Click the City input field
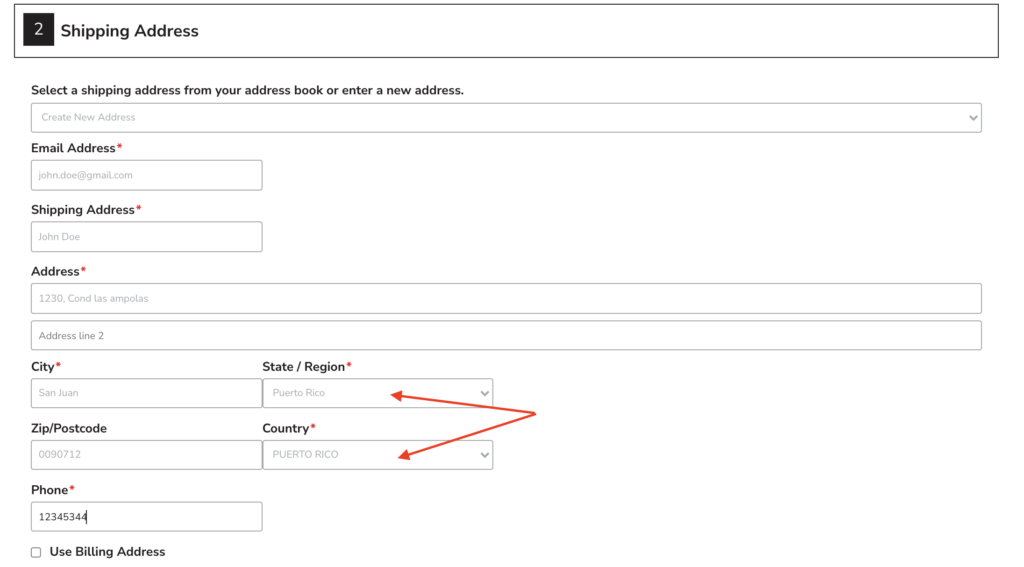The image size is (1024, 567). click(x=146, y=393)
